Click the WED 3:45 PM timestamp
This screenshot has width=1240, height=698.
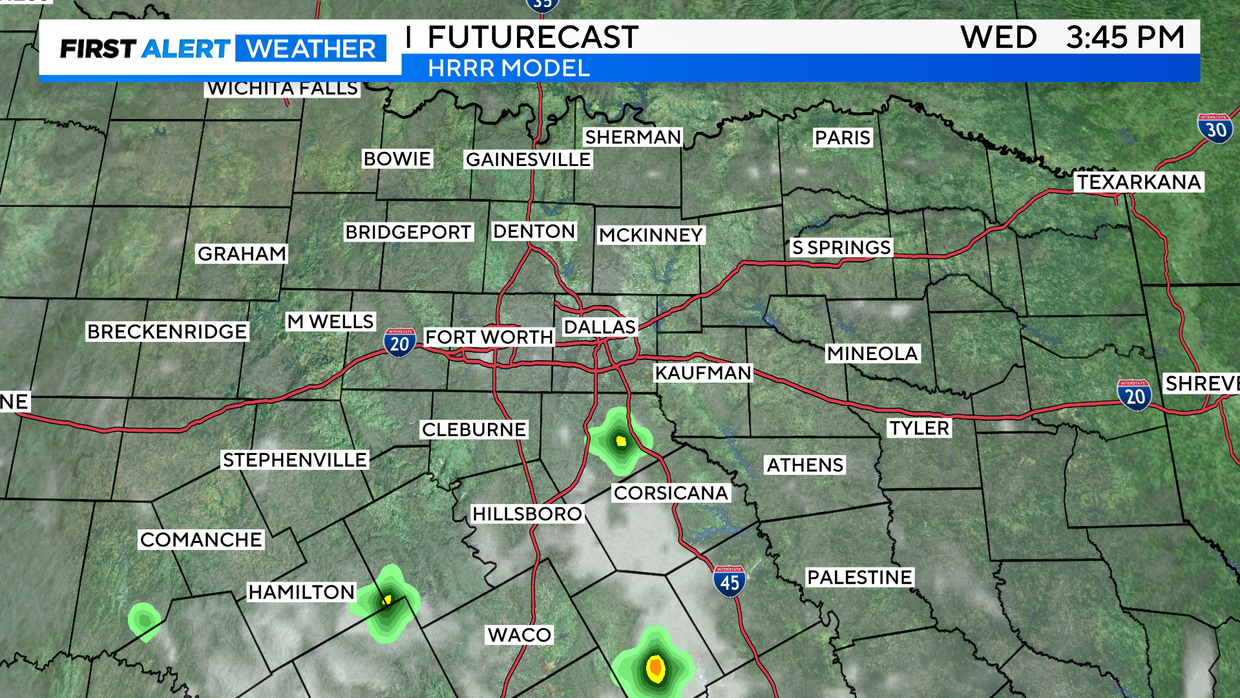tap(1072, 37)
